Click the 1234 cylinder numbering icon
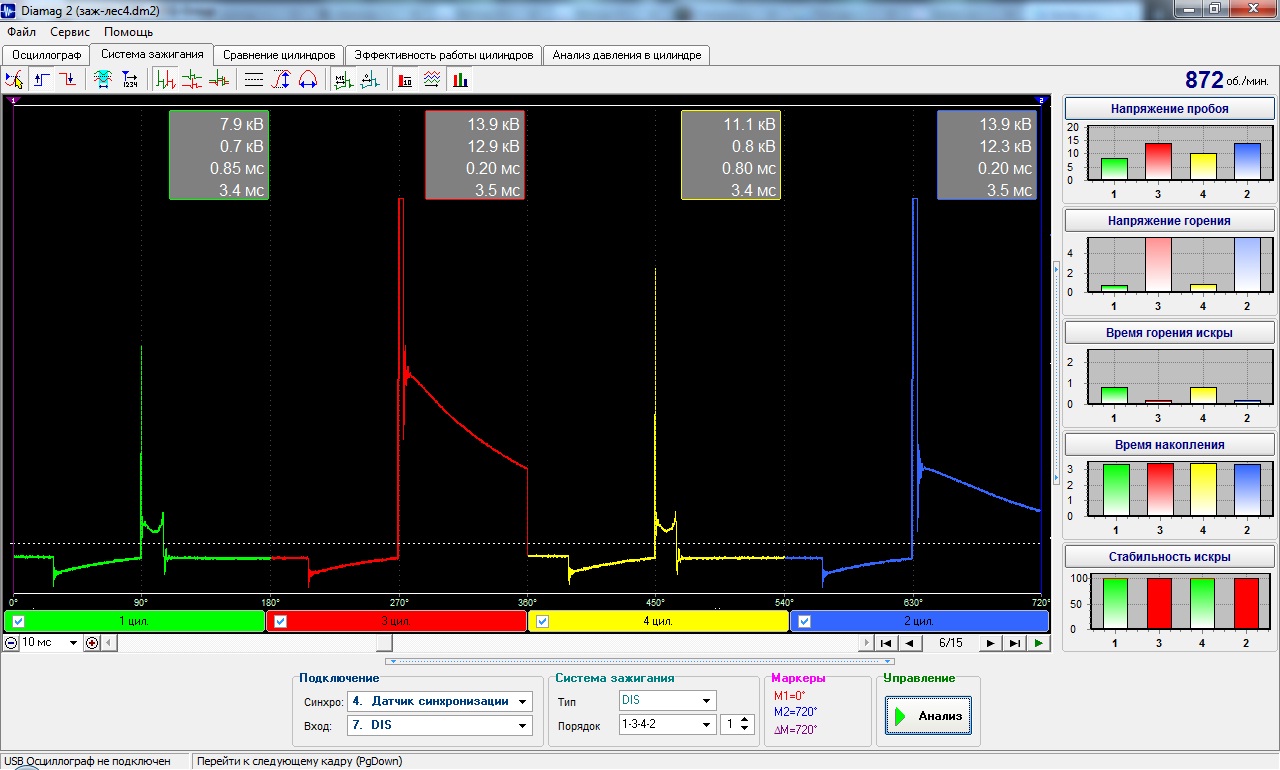 point(130,80)
